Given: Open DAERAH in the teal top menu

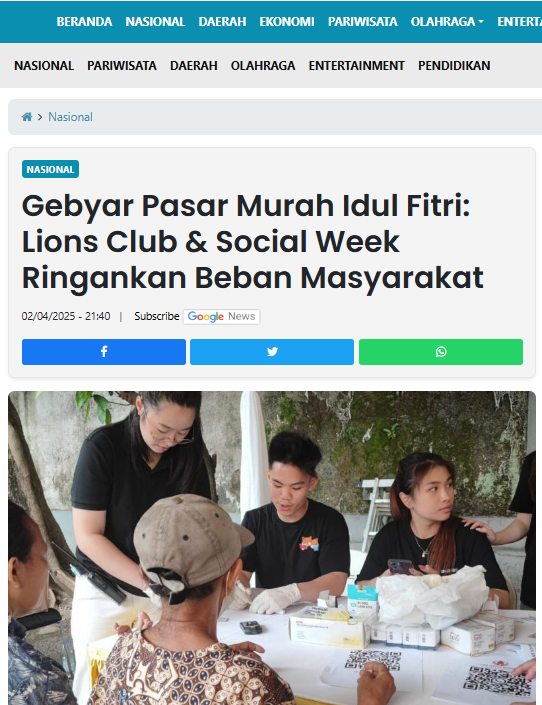Looking at the screenshot, I should coord(222,22).
